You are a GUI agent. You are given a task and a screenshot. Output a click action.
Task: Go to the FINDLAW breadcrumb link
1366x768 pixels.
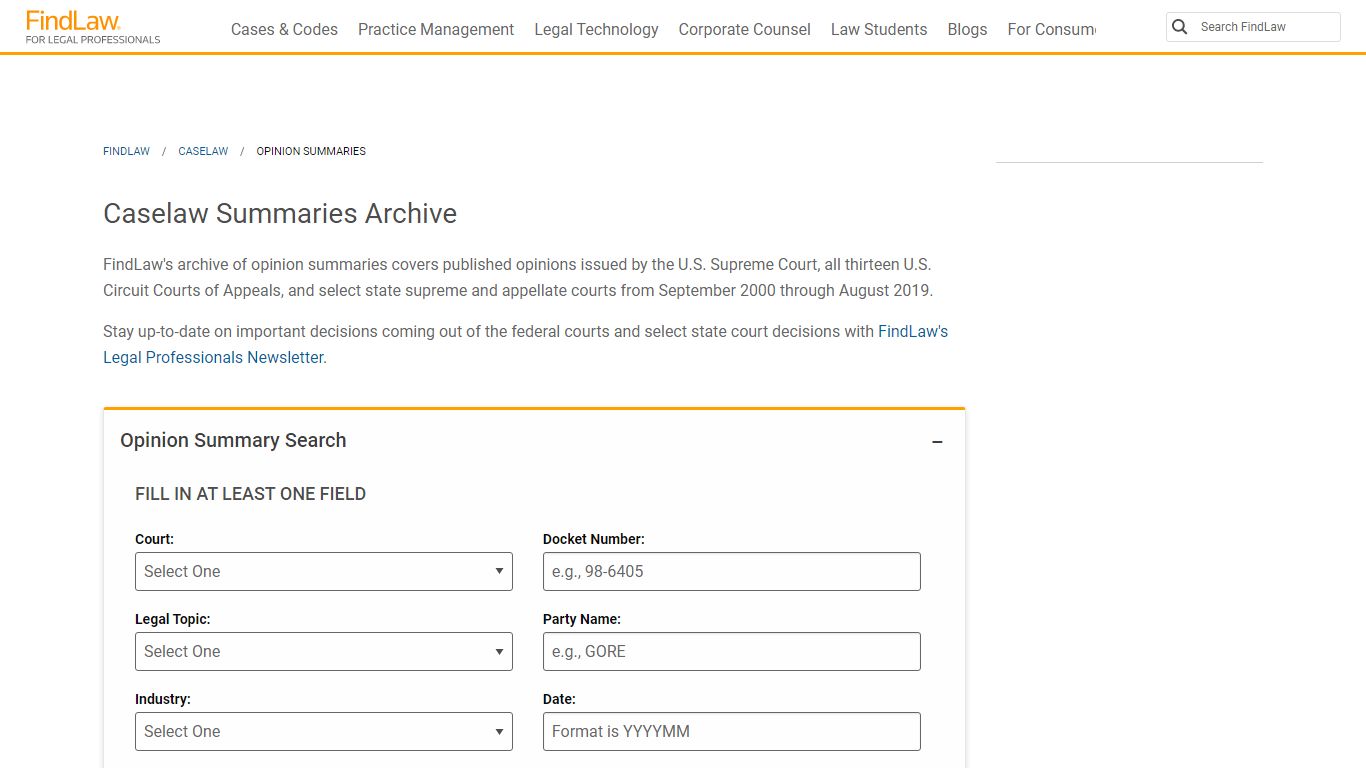coord(126,151)
